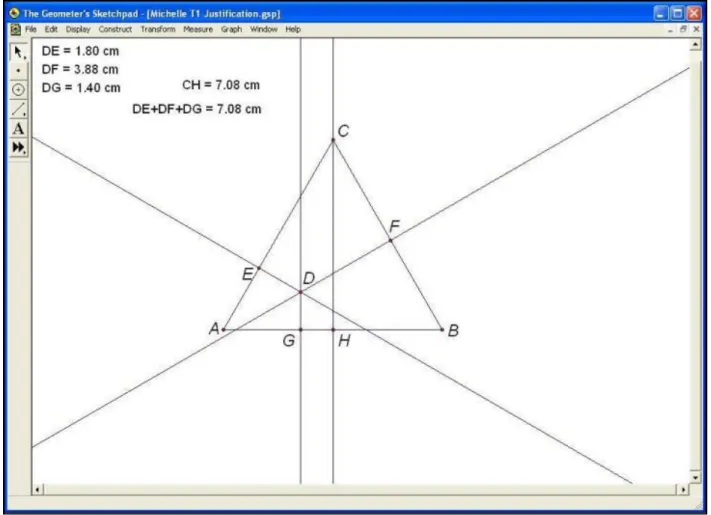The height and width of the screenshot is (515, 711).
Task: Click the label E
Action: tap(248, 274)
